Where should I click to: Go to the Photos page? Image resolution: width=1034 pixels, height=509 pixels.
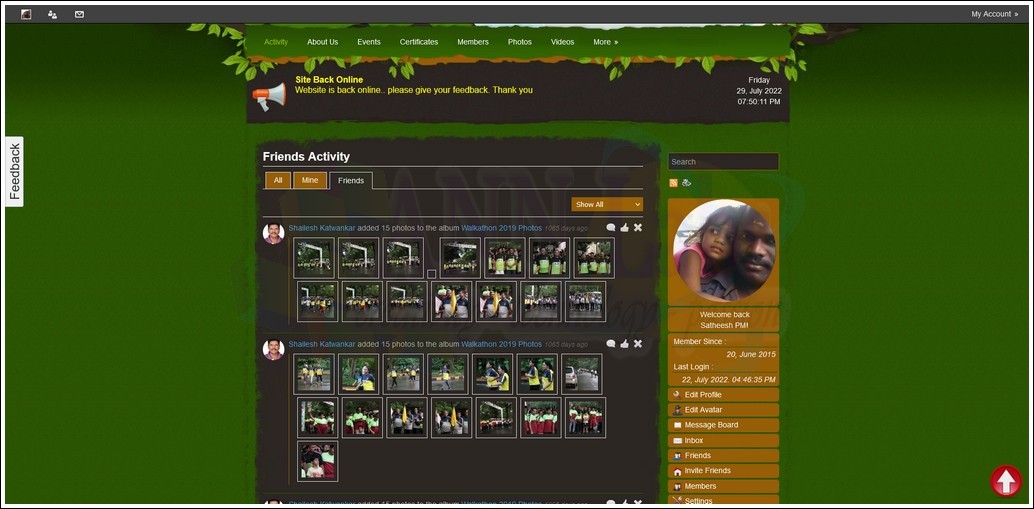[520, 42]
